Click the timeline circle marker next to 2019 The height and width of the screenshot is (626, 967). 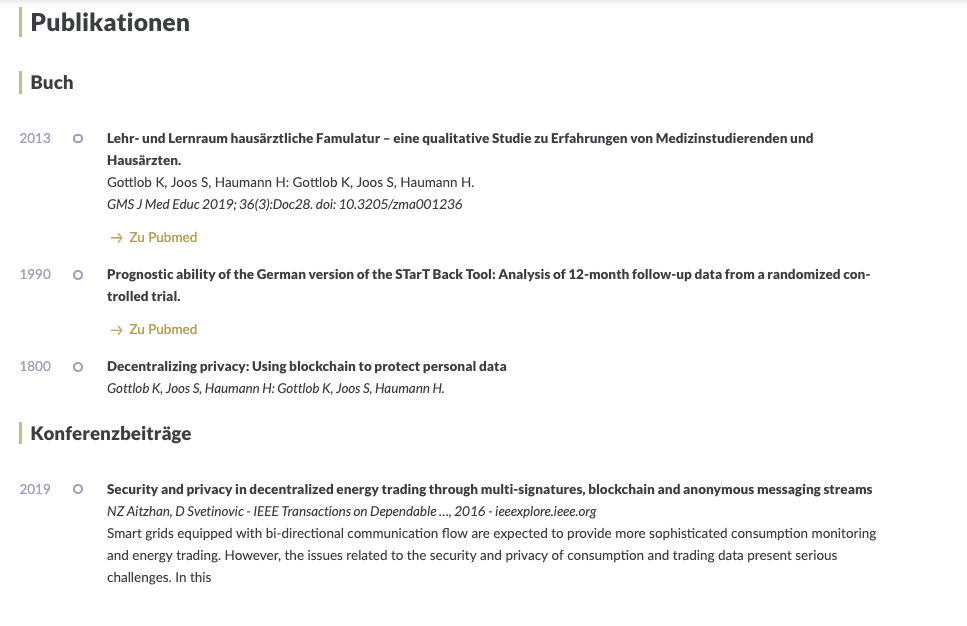78,489
